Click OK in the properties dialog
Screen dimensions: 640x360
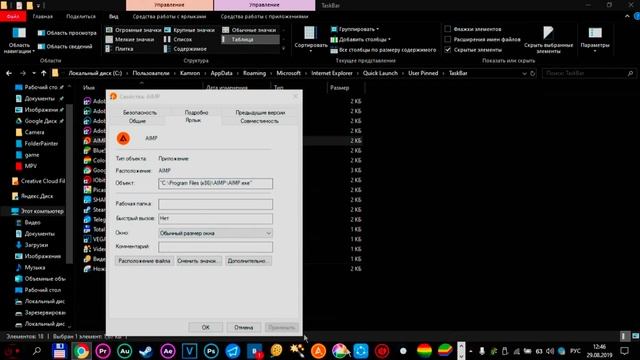tap(205, 327)
